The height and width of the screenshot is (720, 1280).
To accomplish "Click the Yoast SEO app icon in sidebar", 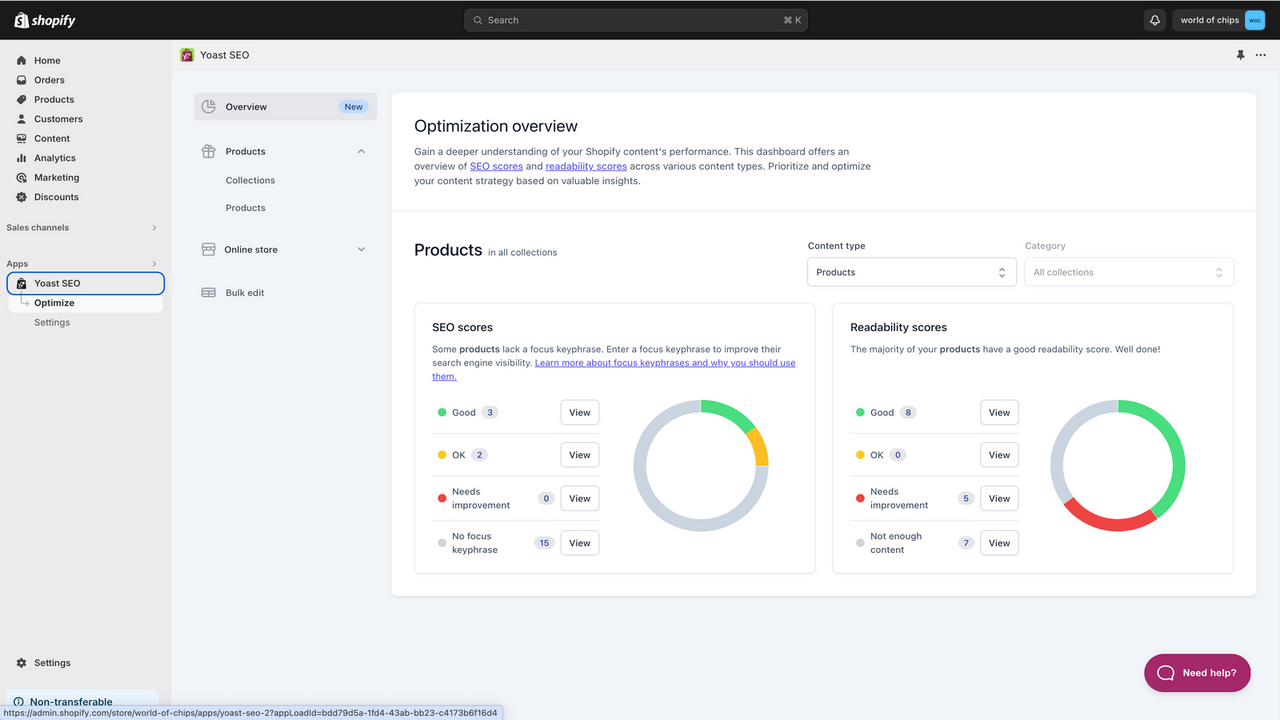I will (x=21, y=284).
